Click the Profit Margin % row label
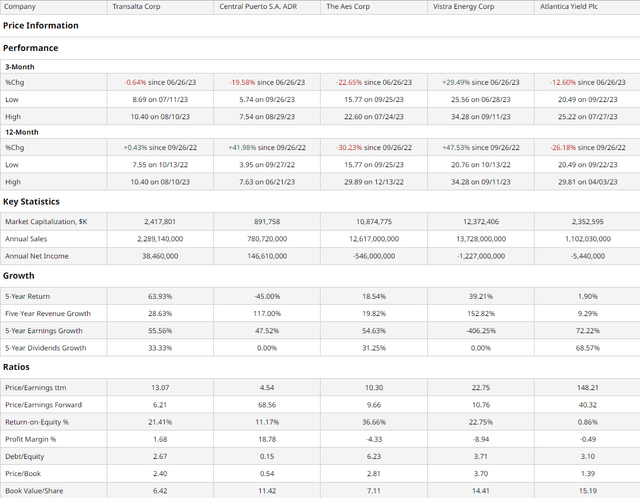The width and height of the screenshot is (640, 498). click(31, 439)
